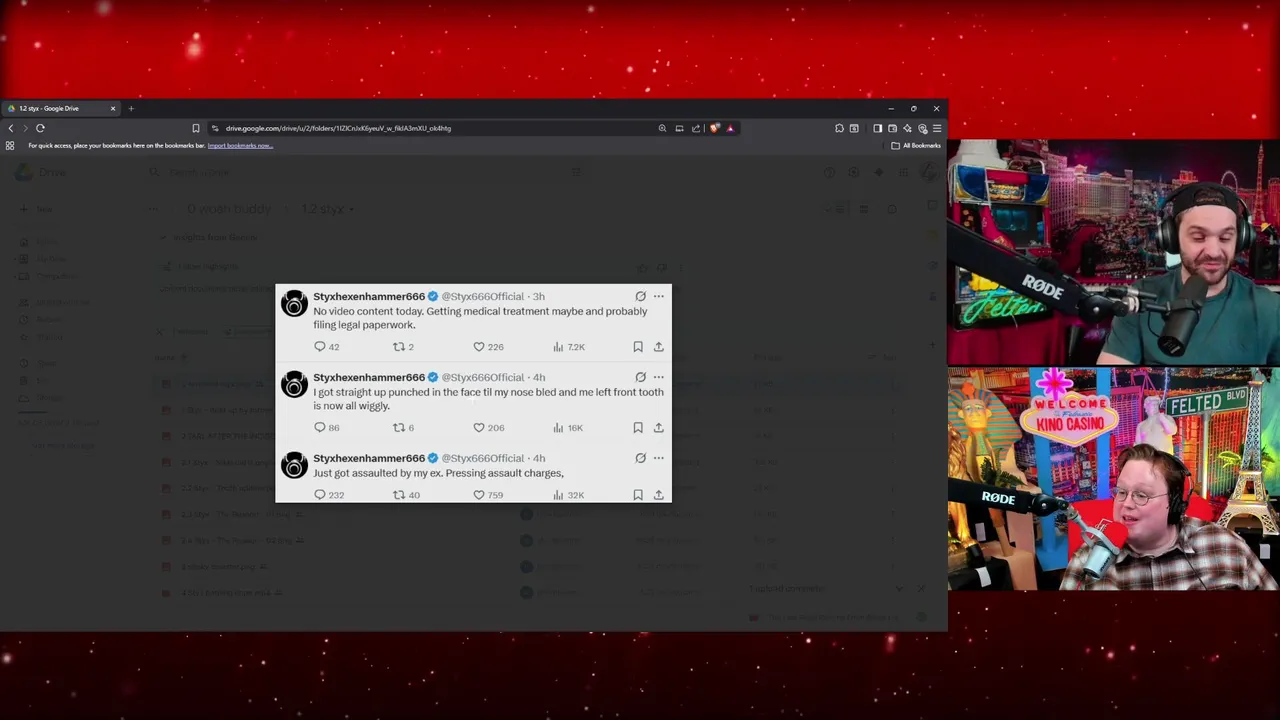Open profile avatar of the 3h tweet
This screenshot has width=1280, height=720.
tap(294, 304)
